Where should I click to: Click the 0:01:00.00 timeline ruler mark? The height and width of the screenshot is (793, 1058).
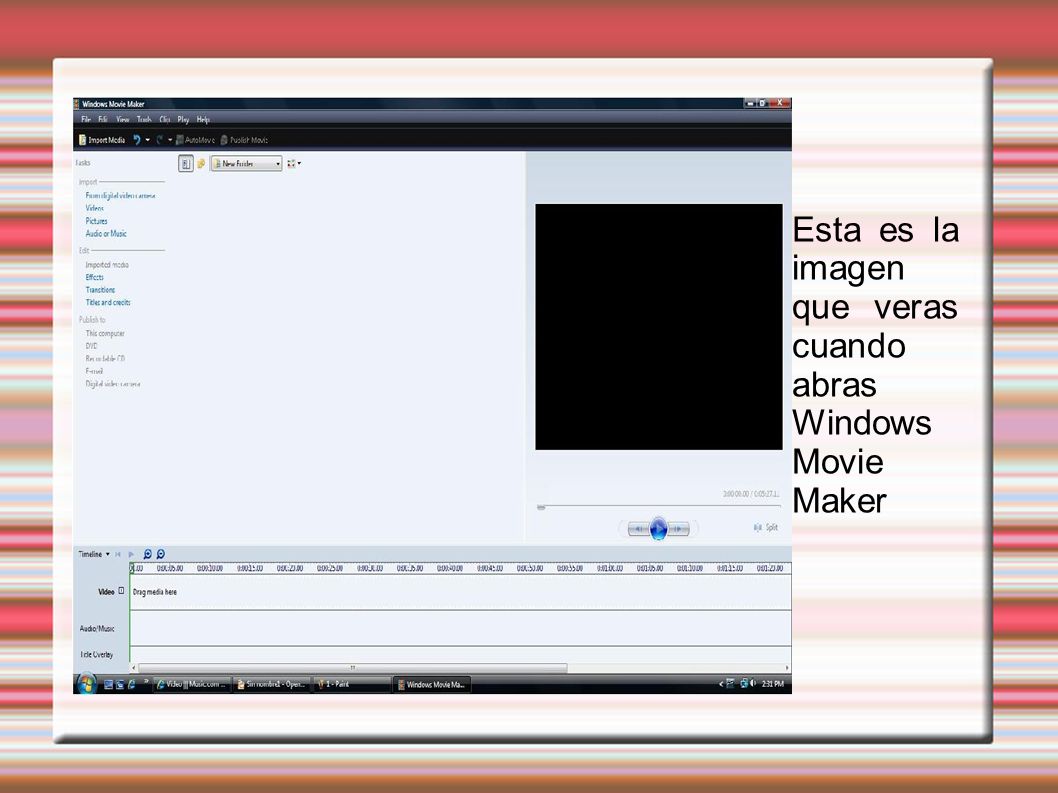610,568
